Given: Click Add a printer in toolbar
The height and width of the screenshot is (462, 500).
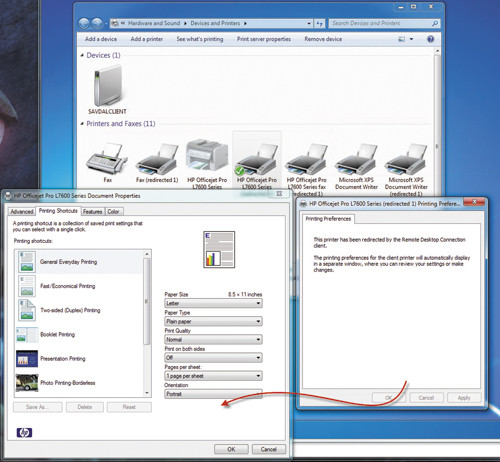Looking at the screenshot, I should (x=147, y=39).
